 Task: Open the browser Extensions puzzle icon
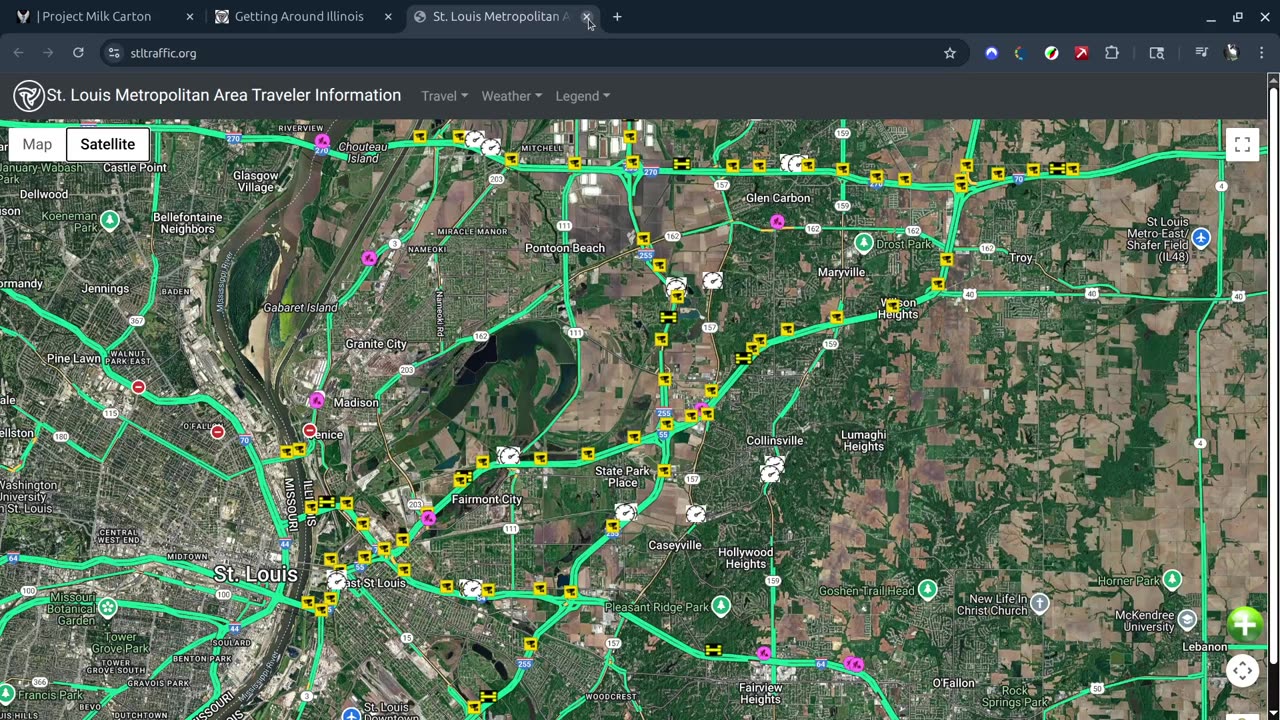tap(1112, 53)
